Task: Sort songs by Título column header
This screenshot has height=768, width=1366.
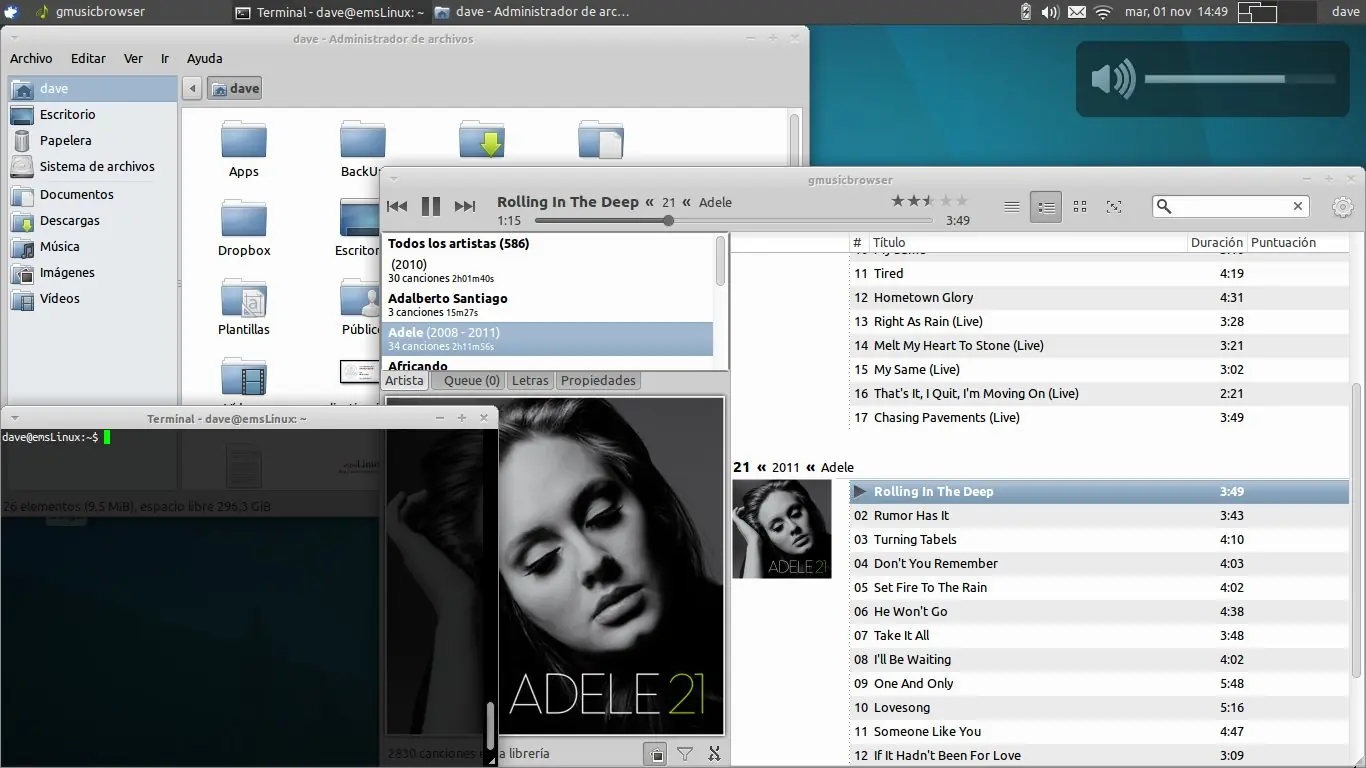Action: pos(1028,243)
